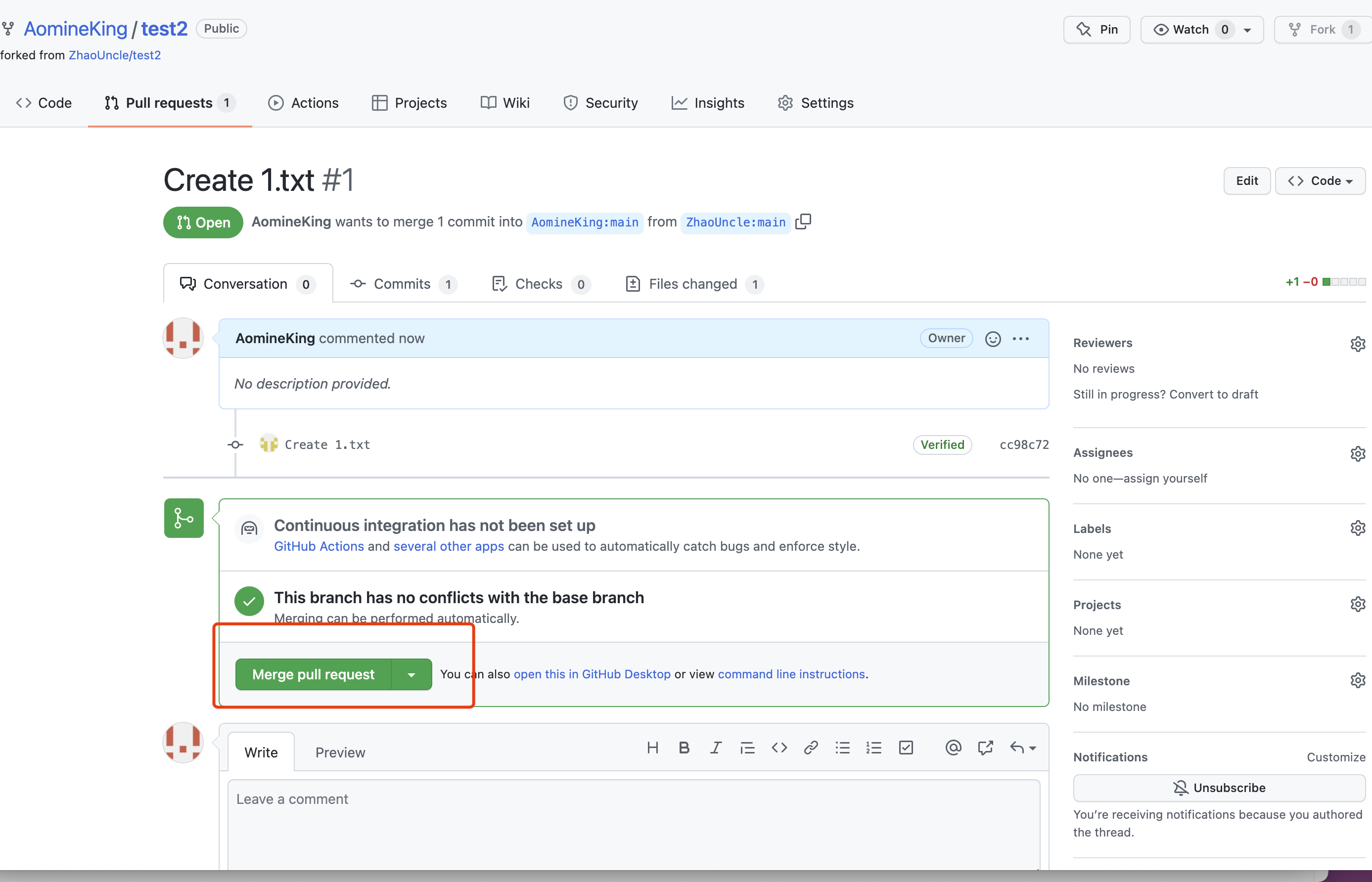The width and height of the screenshot is (1372, 882).
Task: Open the Reviewers gear settings
Action: (x=1357, y=344)
